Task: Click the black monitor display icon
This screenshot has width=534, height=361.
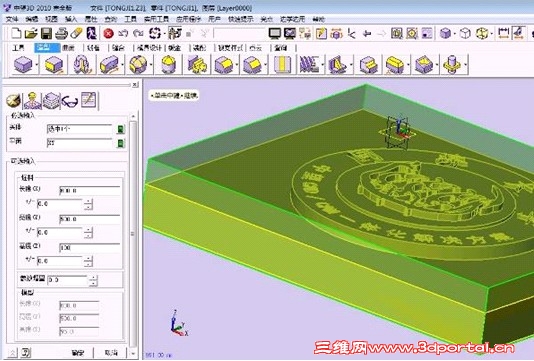Action: (x=274, y=33)
